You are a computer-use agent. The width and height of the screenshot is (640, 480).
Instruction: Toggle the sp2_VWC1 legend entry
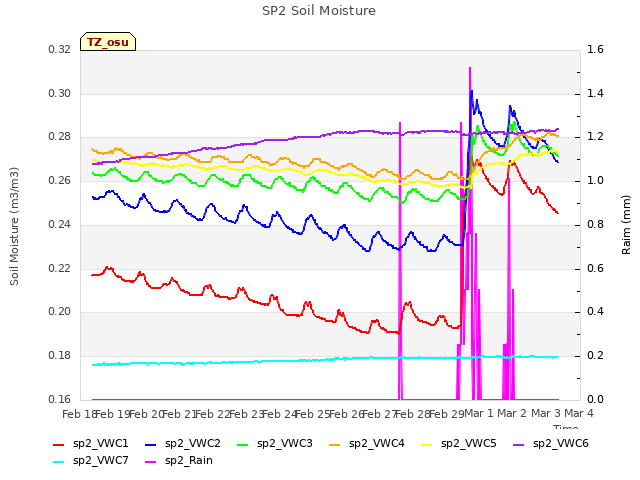91,444
